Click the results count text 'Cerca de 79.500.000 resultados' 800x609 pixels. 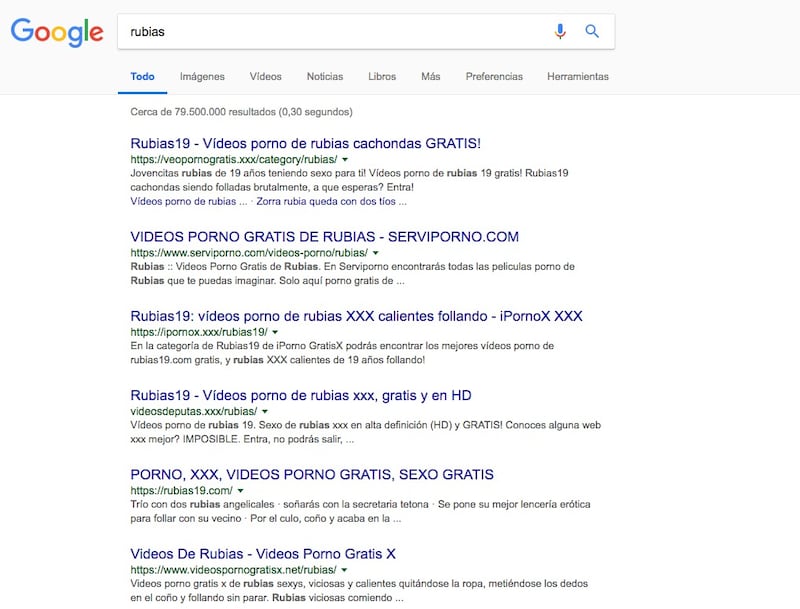click(241, 112)
